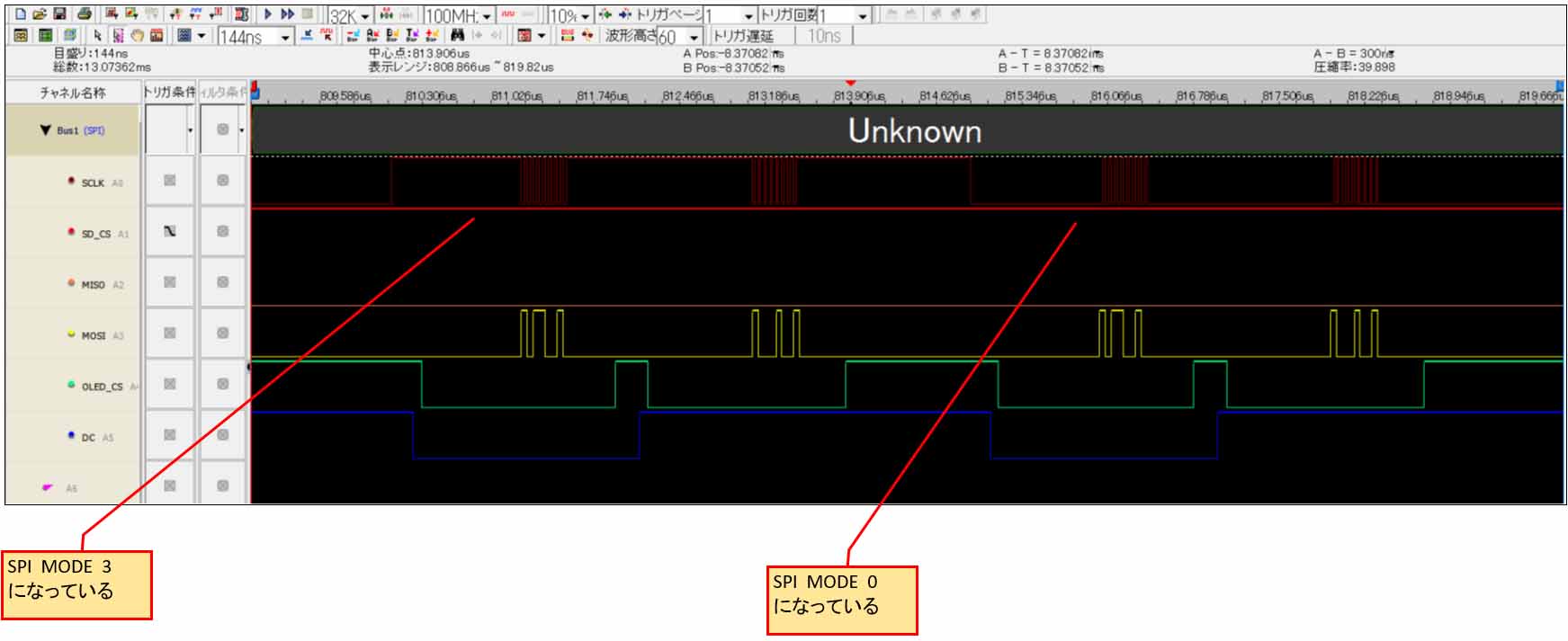Image resolution: width=1568 pixels, height=641 pixels.
Task: Open the トリガ回数 dropdown
Action: [863, 16]
